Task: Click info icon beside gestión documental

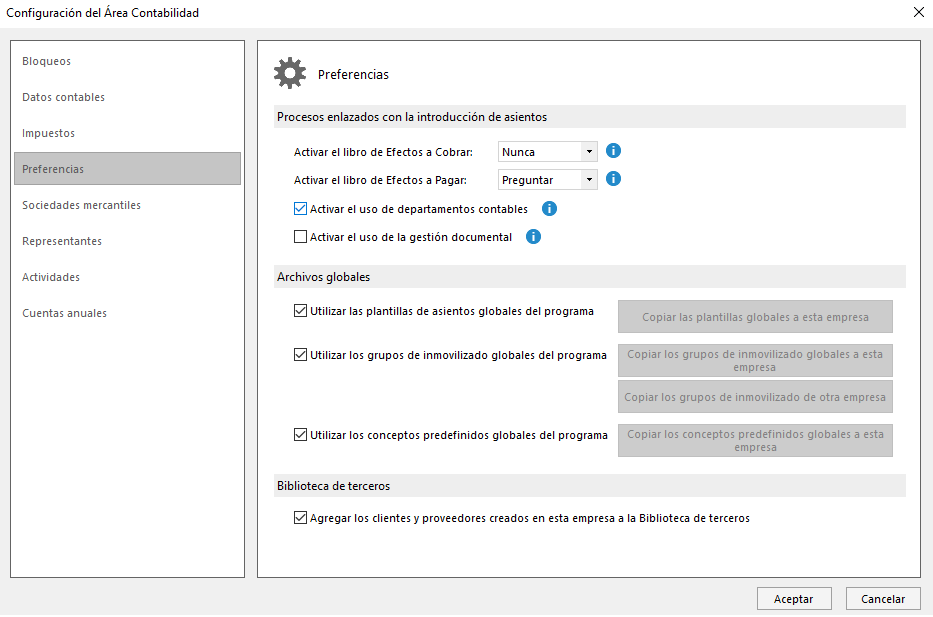Action: click(533, 237)
